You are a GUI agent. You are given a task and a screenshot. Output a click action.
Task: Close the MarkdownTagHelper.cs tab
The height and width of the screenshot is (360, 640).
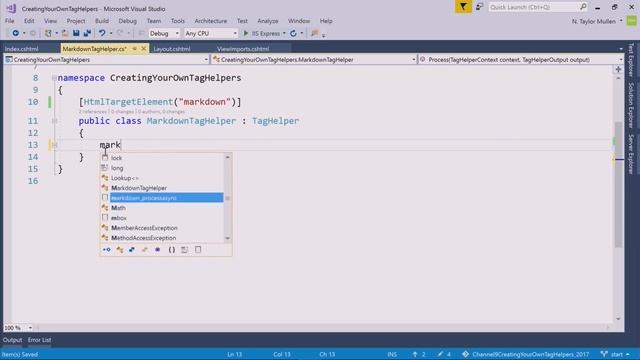point(144,49)
